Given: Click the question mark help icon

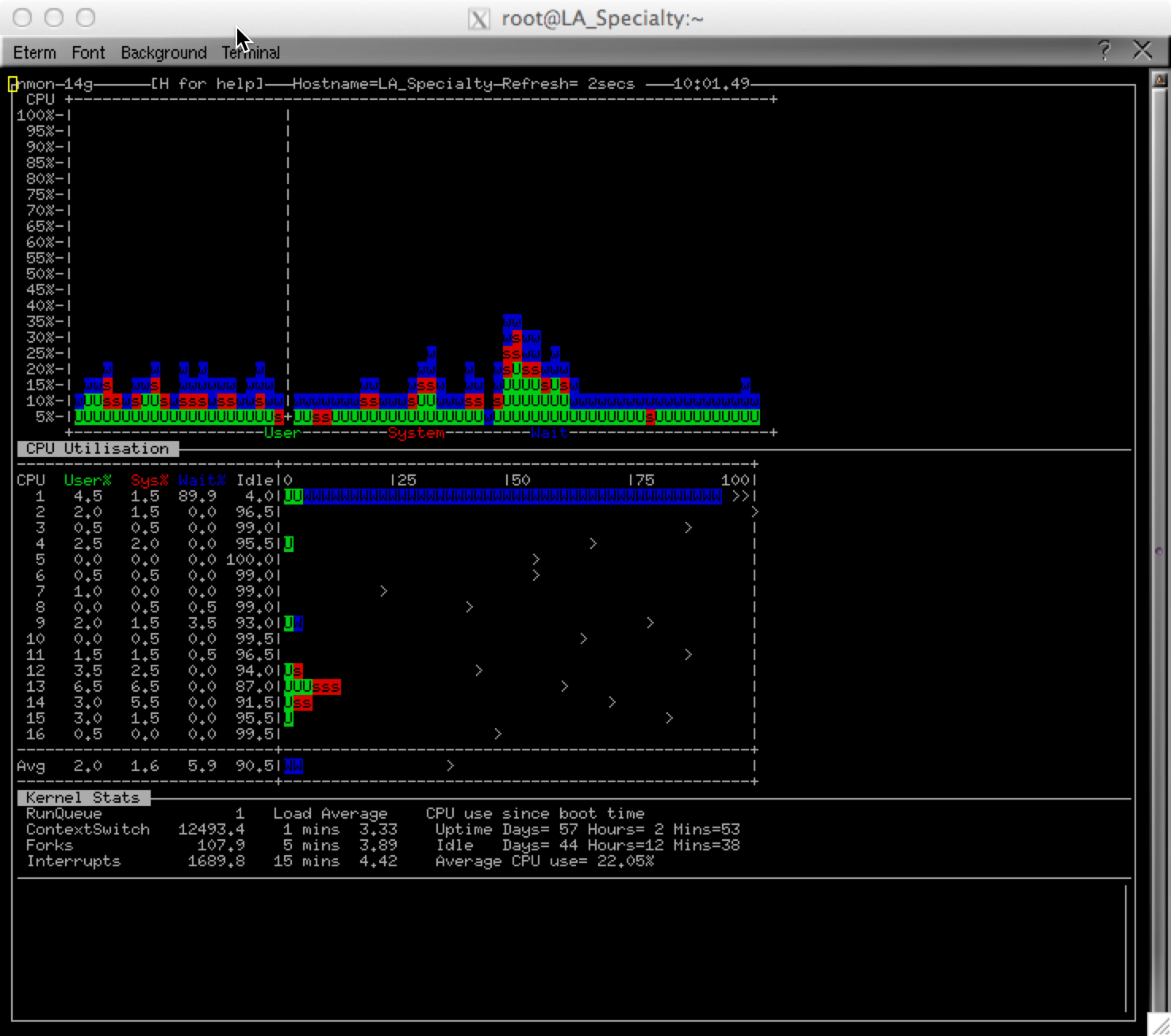Looking at the screenshot, I should (x=1104, y=51).
